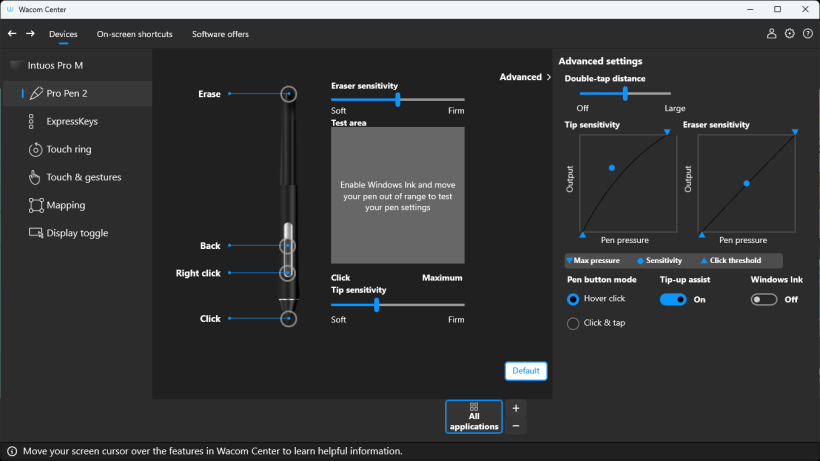This screenshot has width=820, height=461.
Task: Click the forward navigation arrow
Action: point(30,34)
